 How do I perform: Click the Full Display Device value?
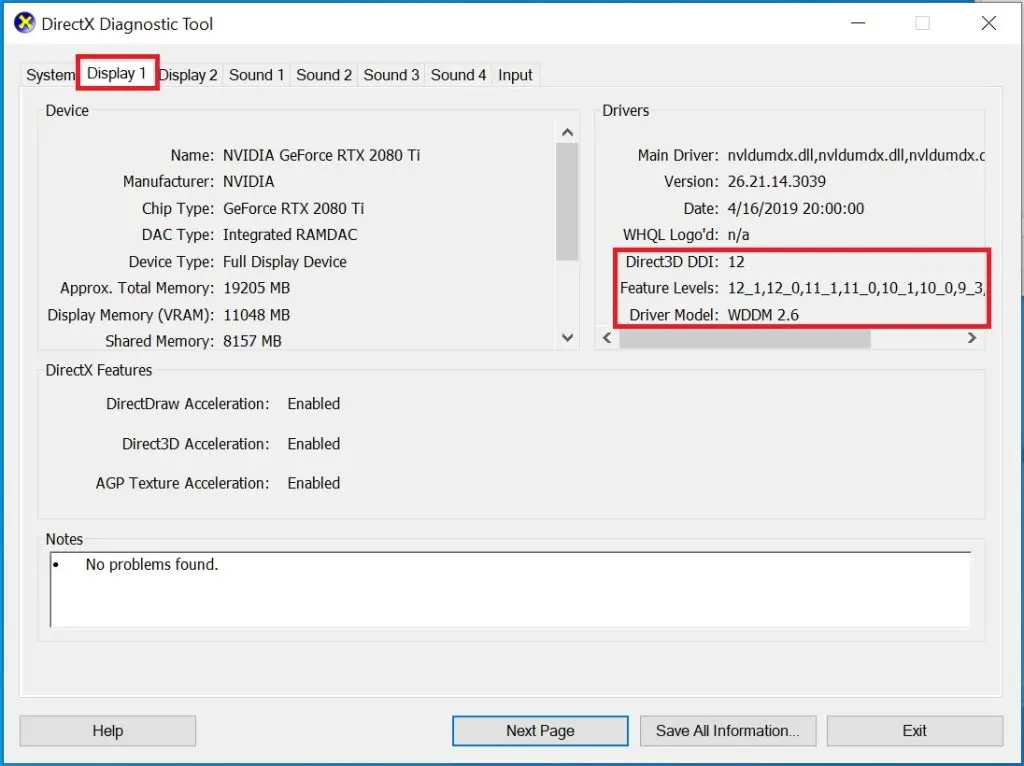coord(285,262)
